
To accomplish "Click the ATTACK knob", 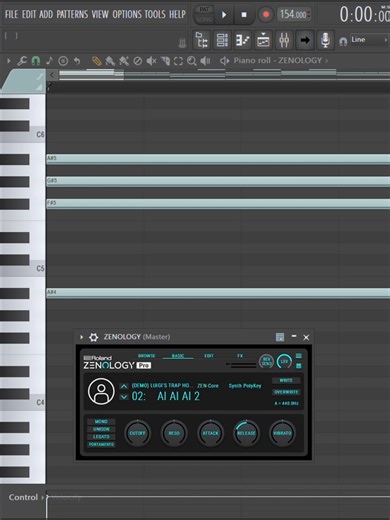I will [x=210, y=433].
